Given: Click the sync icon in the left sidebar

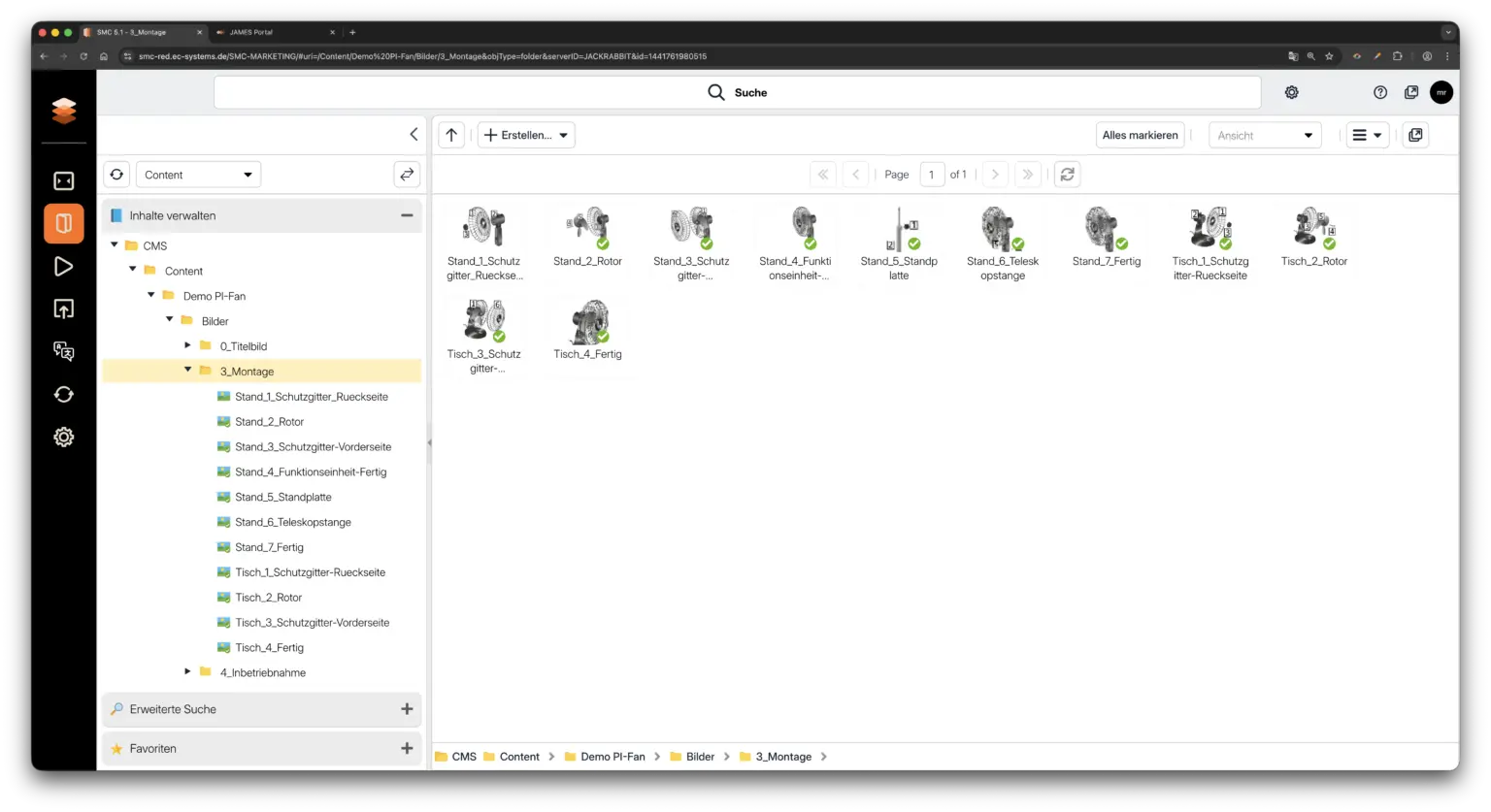Looking at the screenshot, I should 63,394.
